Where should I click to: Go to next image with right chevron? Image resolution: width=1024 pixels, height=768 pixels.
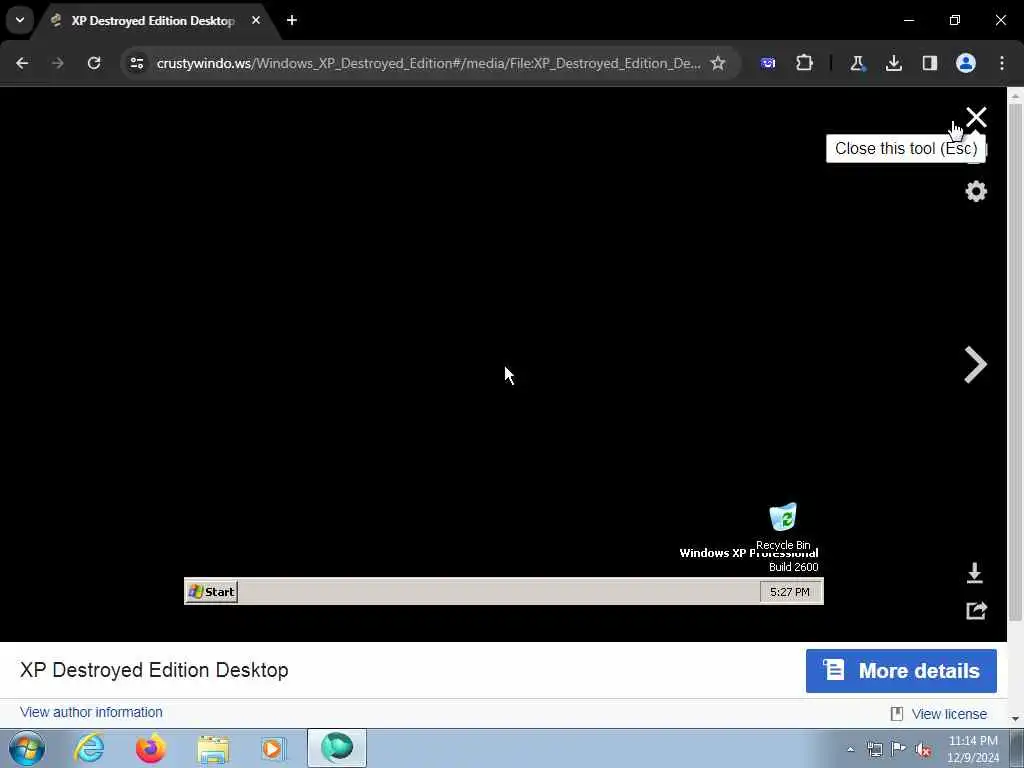click(x=975, y=364)
